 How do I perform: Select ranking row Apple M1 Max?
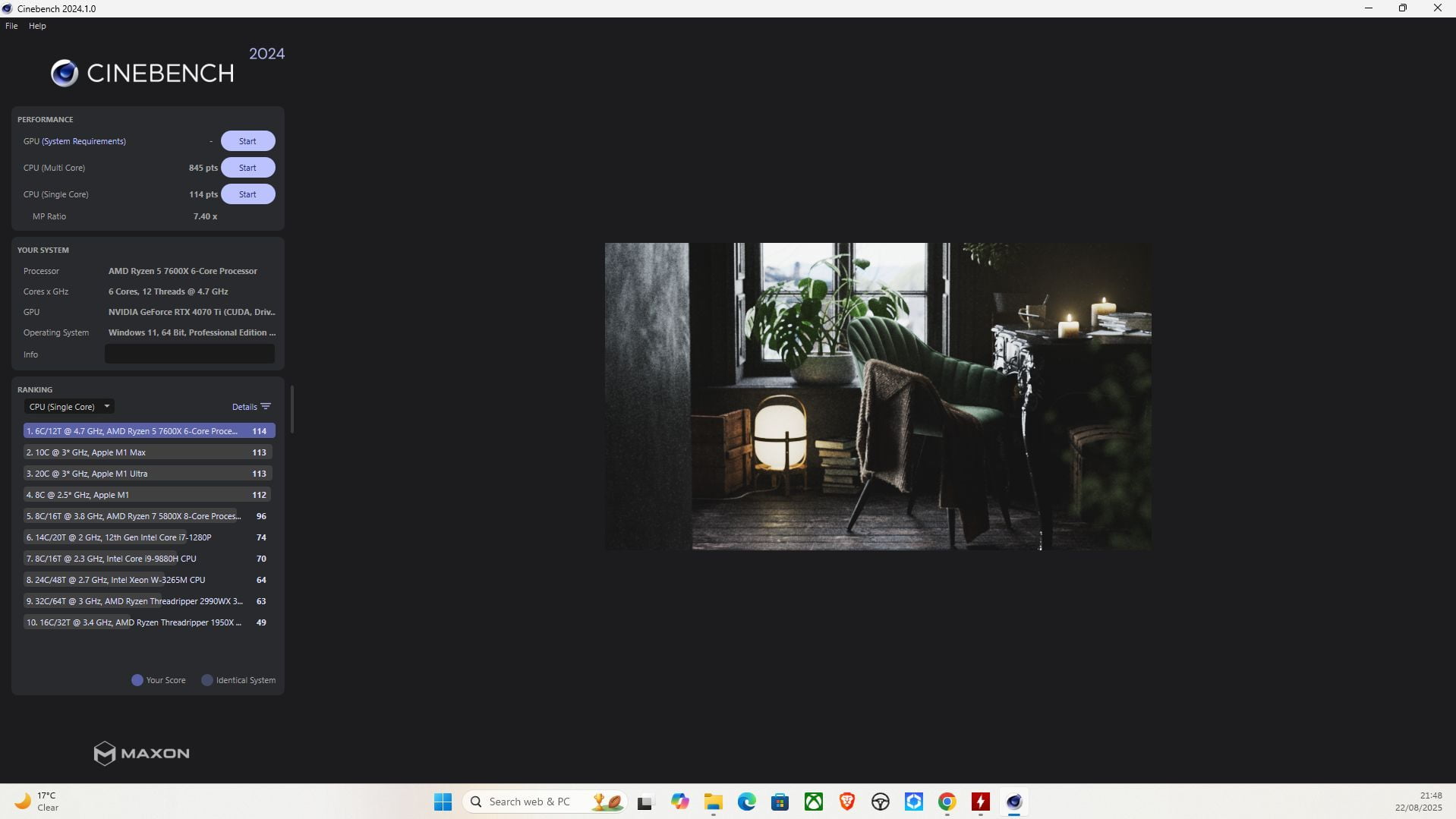[x=149, y=452]
